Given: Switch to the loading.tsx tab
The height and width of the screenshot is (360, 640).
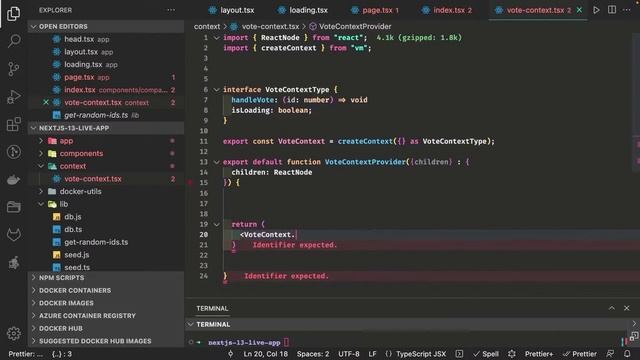Looking at the screenshot, I should pos(303,10).
